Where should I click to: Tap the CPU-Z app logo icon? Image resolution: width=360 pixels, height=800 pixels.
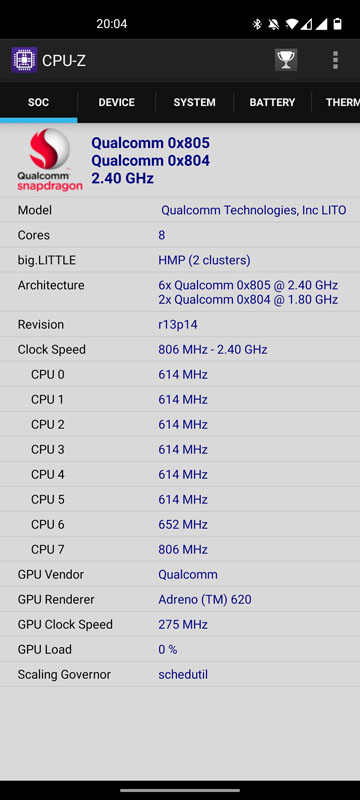pyautogui.click(x=24, y=60)
